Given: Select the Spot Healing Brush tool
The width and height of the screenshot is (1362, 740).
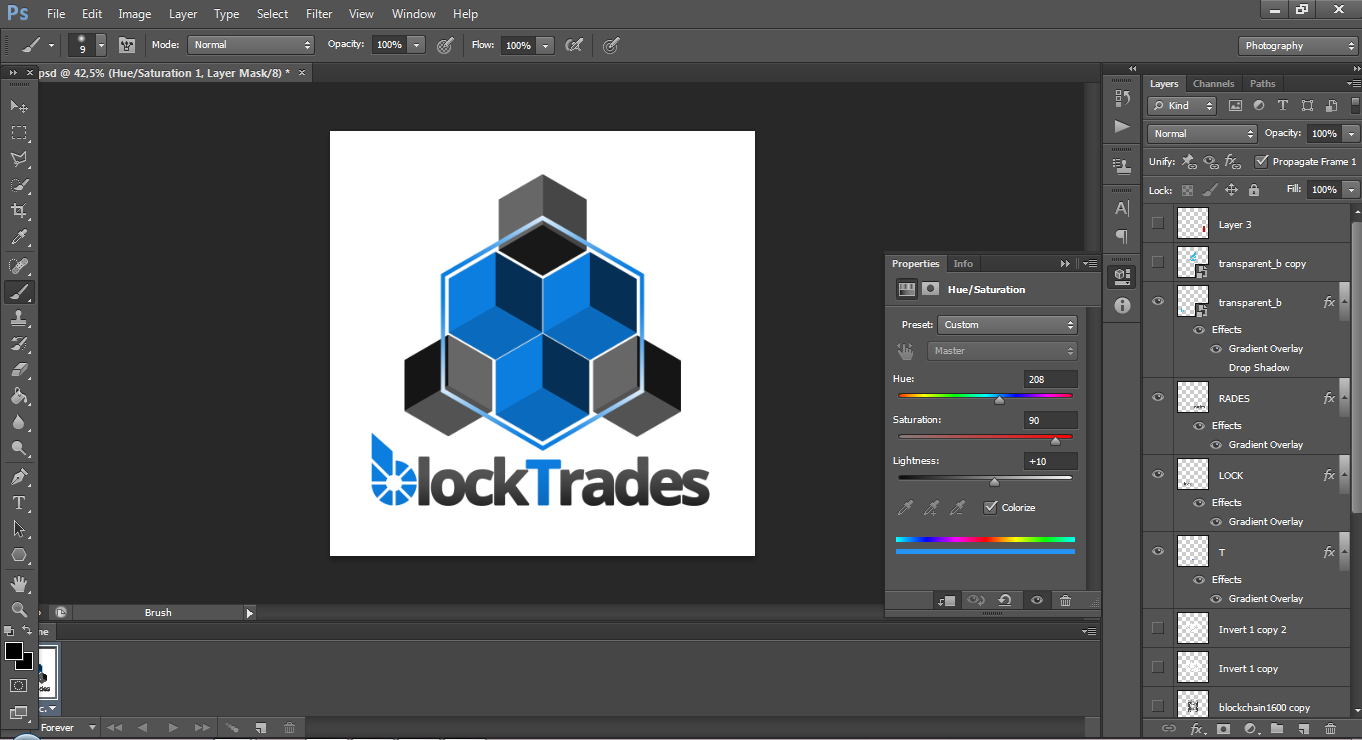Looking at the screenshot, I should [19, 265].
